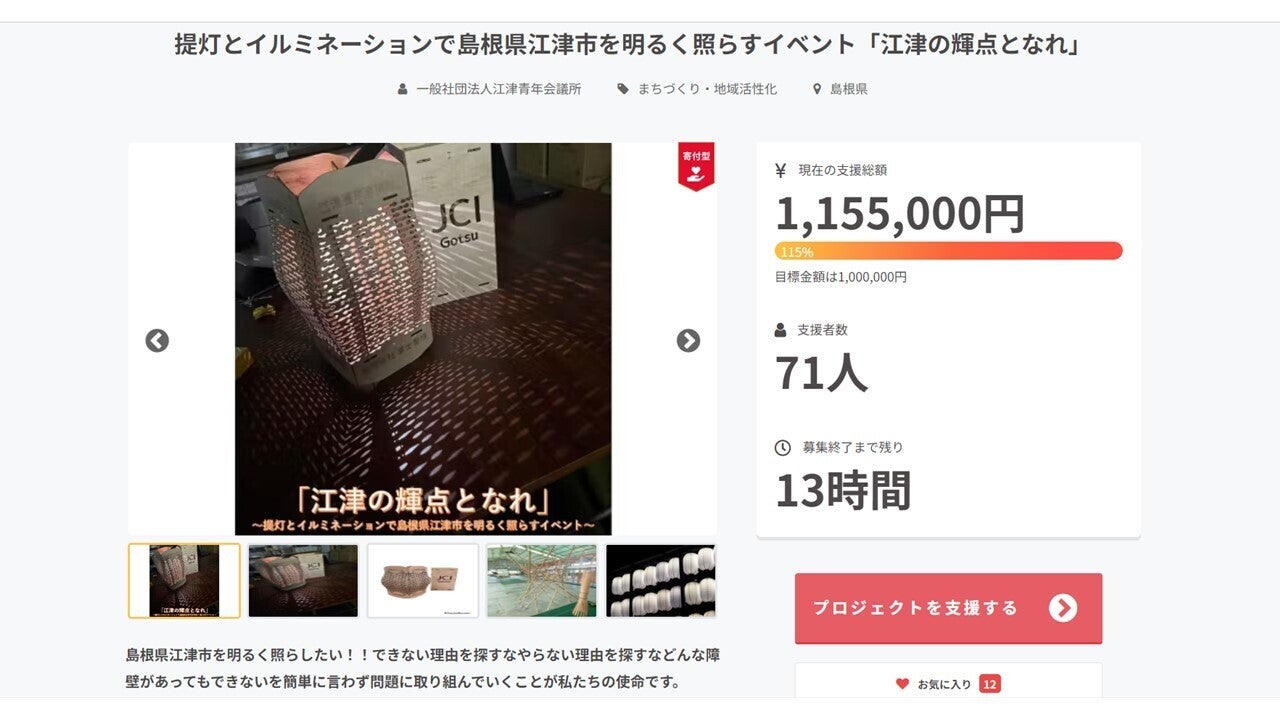Select the woven basket thumbnail
1280x720 pixels.
(x=422, y=581)
